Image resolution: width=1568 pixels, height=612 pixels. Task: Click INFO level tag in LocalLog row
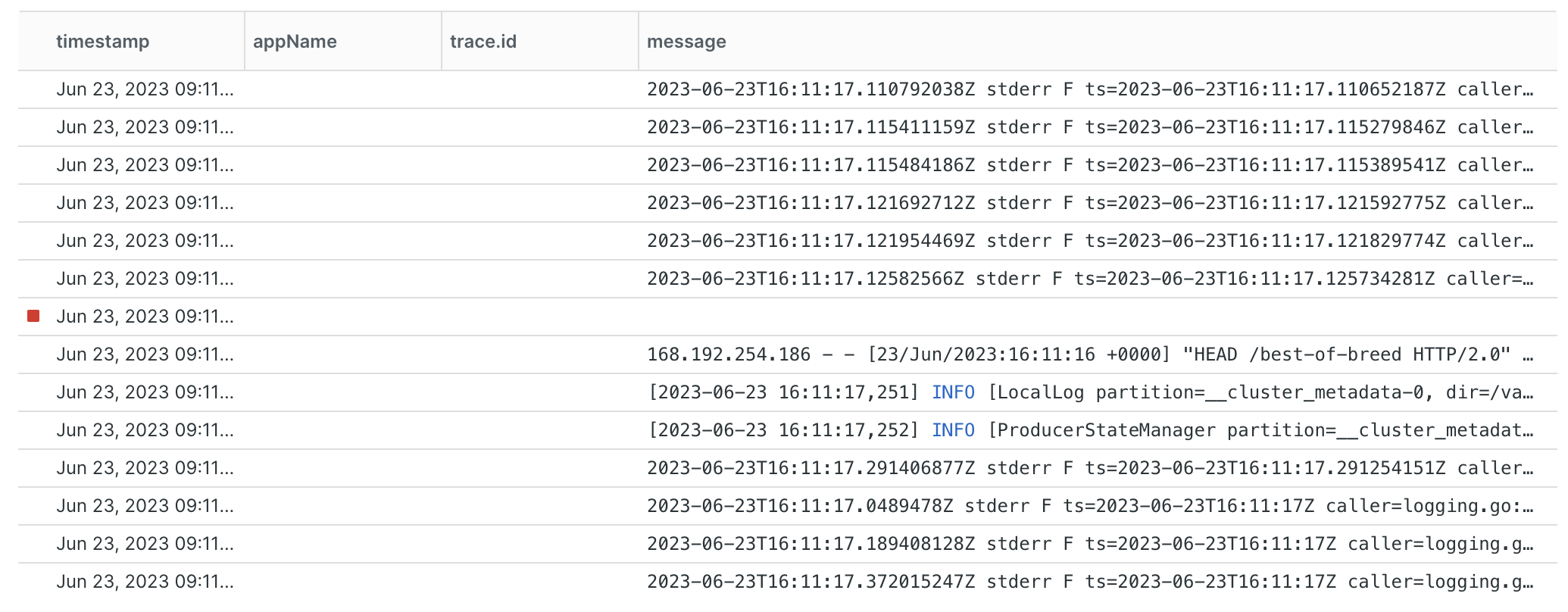pos(953,392)
